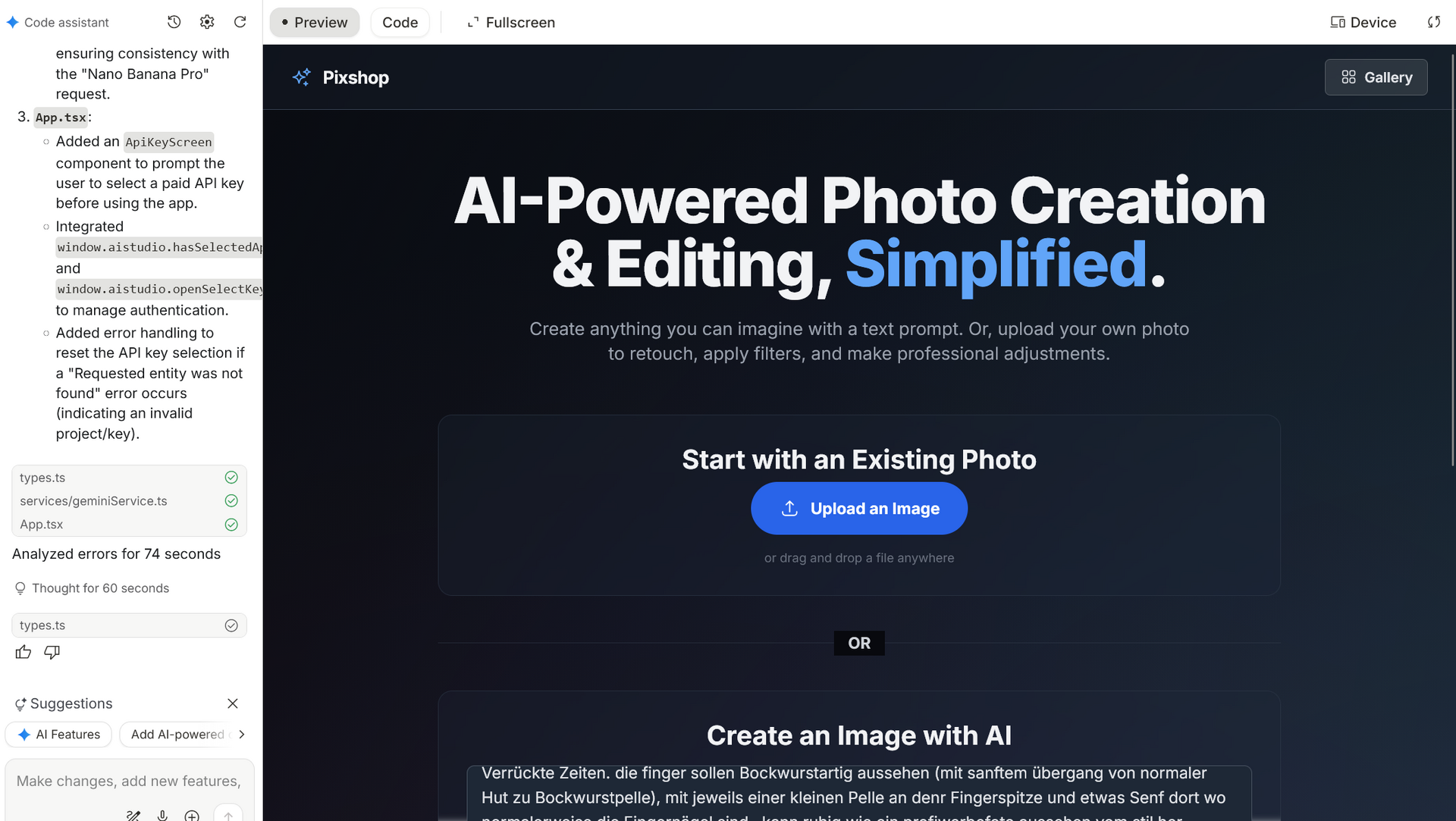
Task: Click the Make changes prompt input field
Action: click(x=129, y=781)
